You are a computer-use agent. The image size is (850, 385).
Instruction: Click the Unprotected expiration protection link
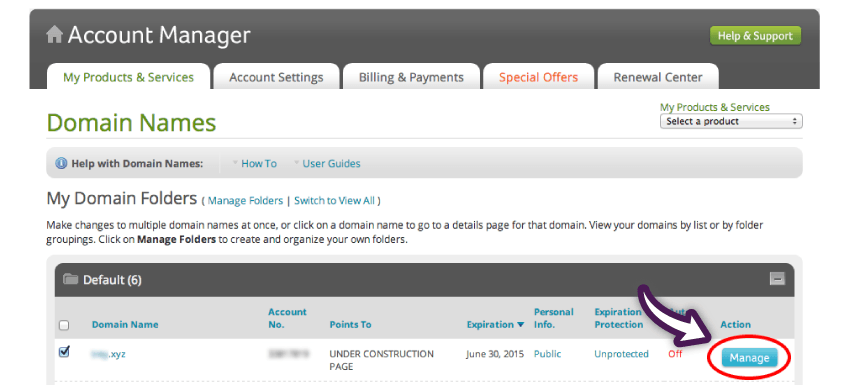(x=621, y=354)
